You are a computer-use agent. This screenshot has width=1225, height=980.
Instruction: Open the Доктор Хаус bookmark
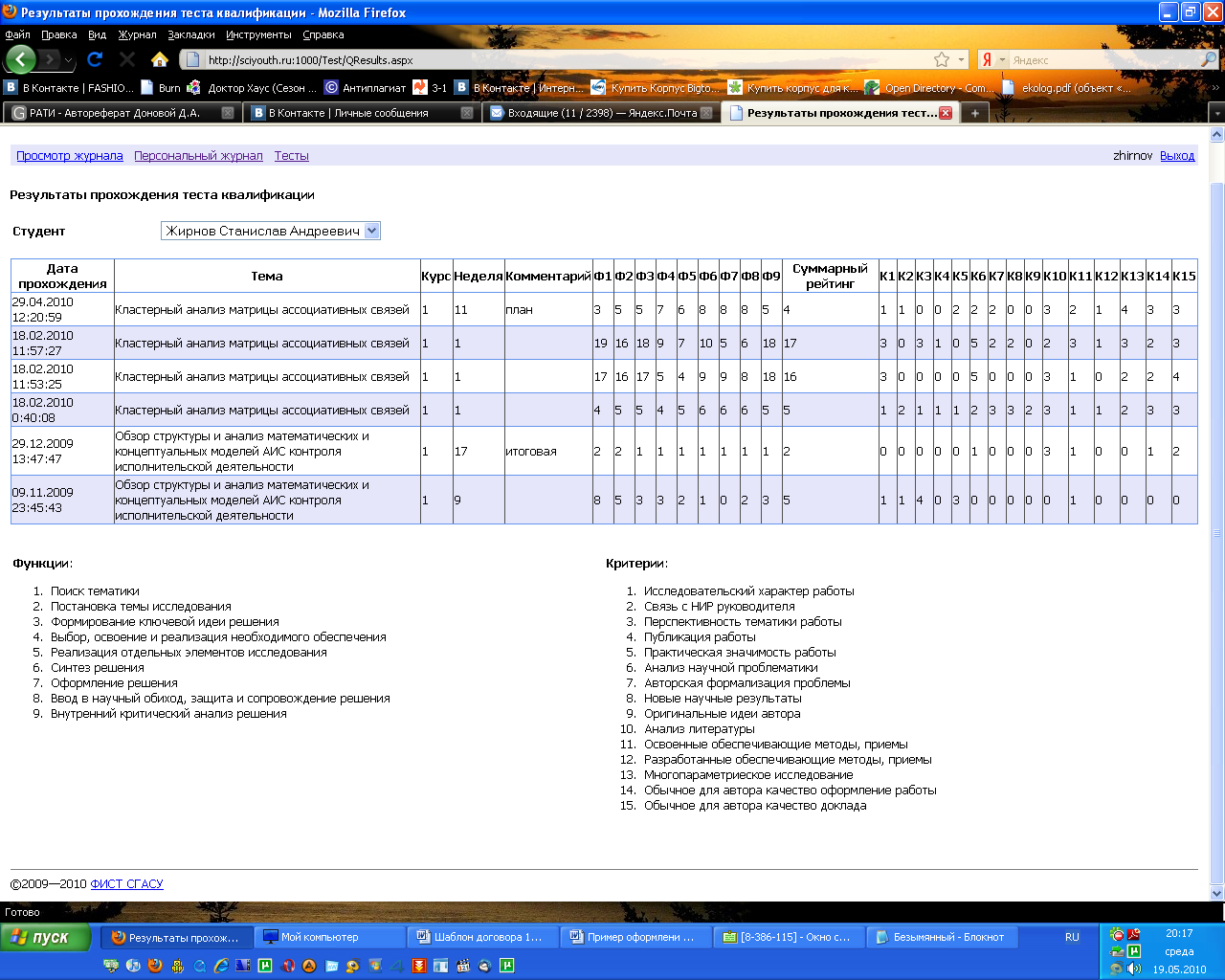(252, 87)
